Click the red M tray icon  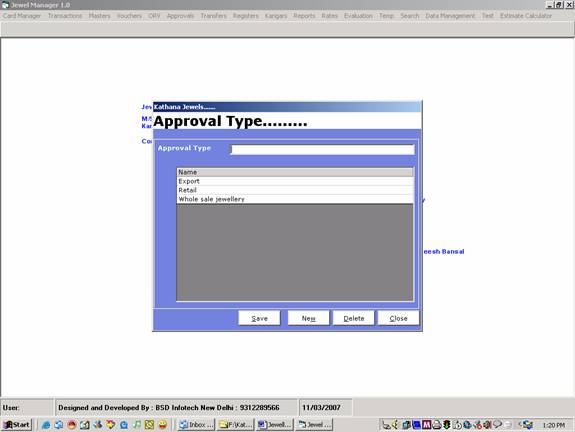(x=426, y=425)
